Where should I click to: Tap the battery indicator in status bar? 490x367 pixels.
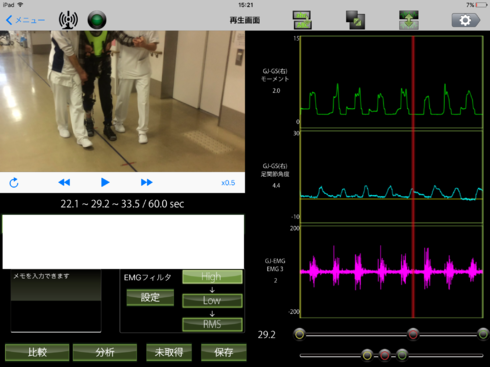[x=481, y=5]
